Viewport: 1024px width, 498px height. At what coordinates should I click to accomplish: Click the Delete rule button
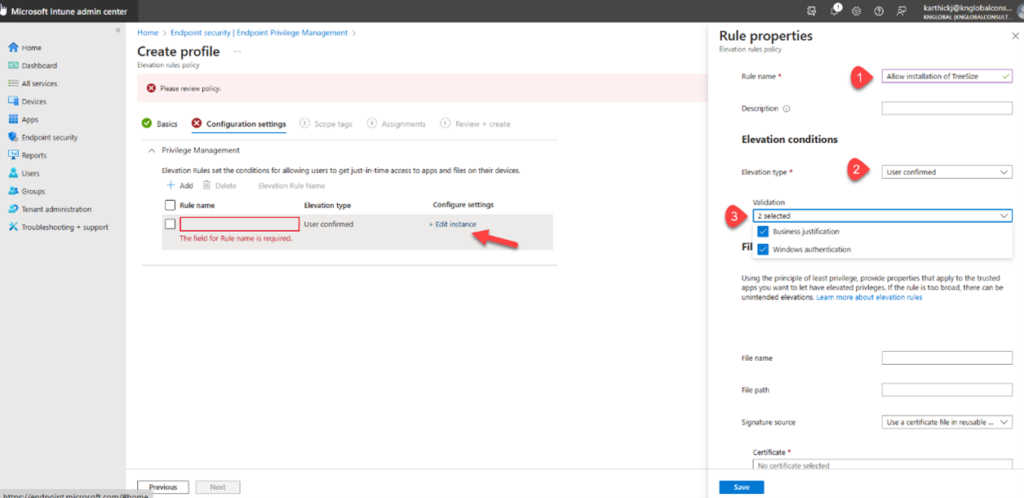point(219,185)
